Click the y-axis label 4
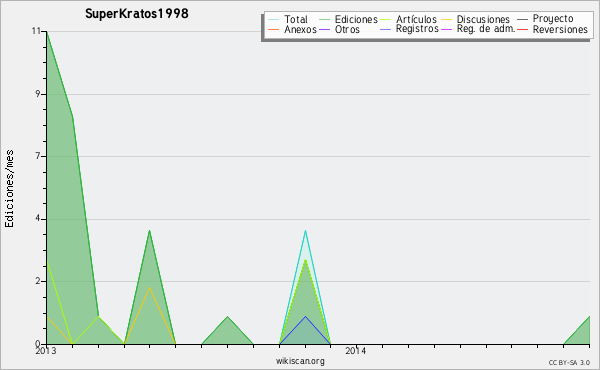 [x=38, y=218]
